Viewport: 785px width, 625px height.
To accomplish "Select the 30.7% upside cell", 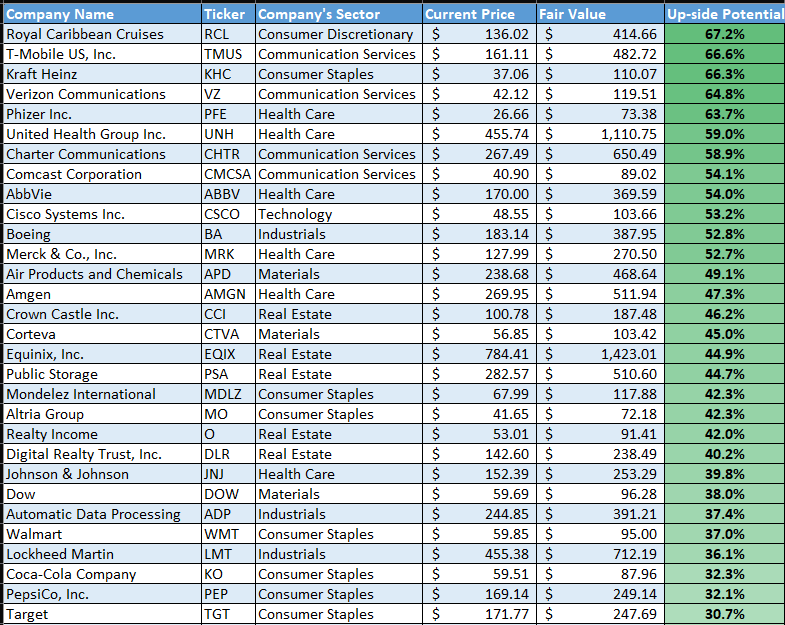I will click(x=724, y=614).
